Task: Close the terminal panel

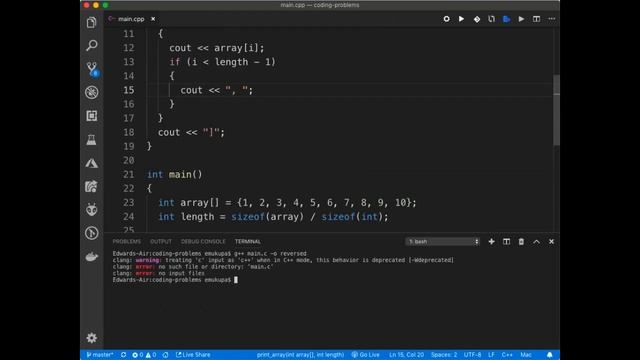Action: [x=551, y=242]
